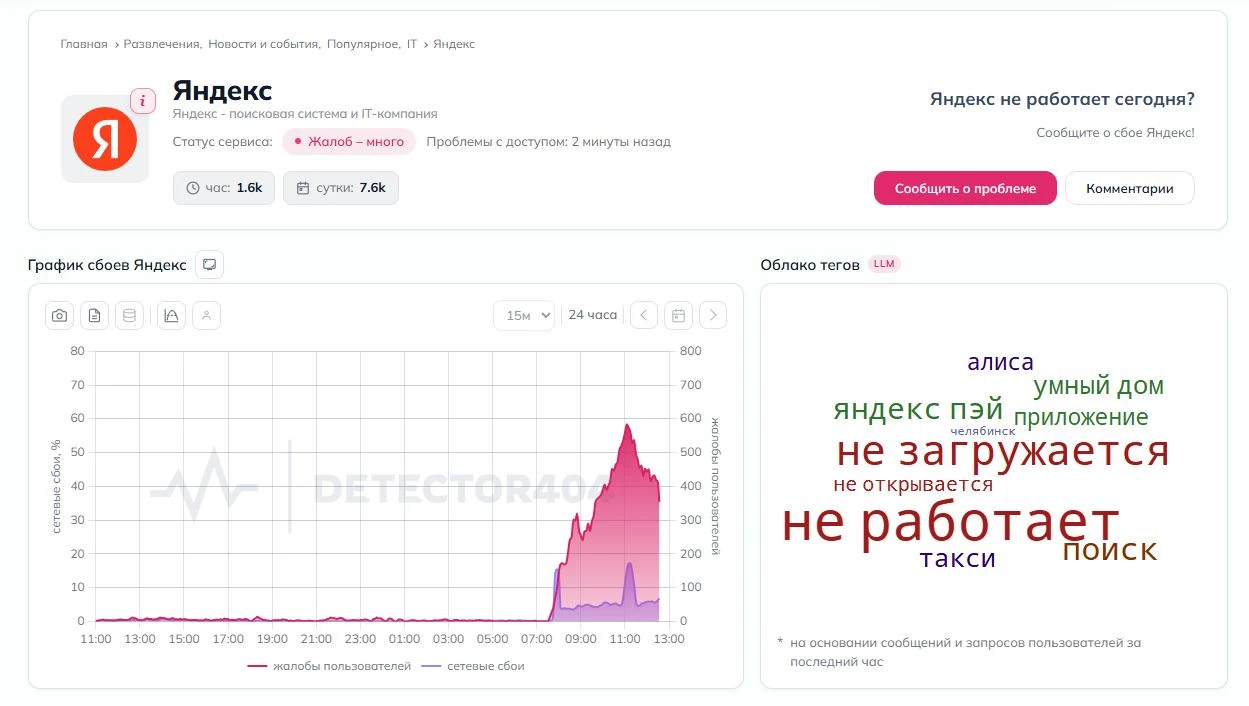Open the Развлечения breadcrumb link

(x=163, y=44)
